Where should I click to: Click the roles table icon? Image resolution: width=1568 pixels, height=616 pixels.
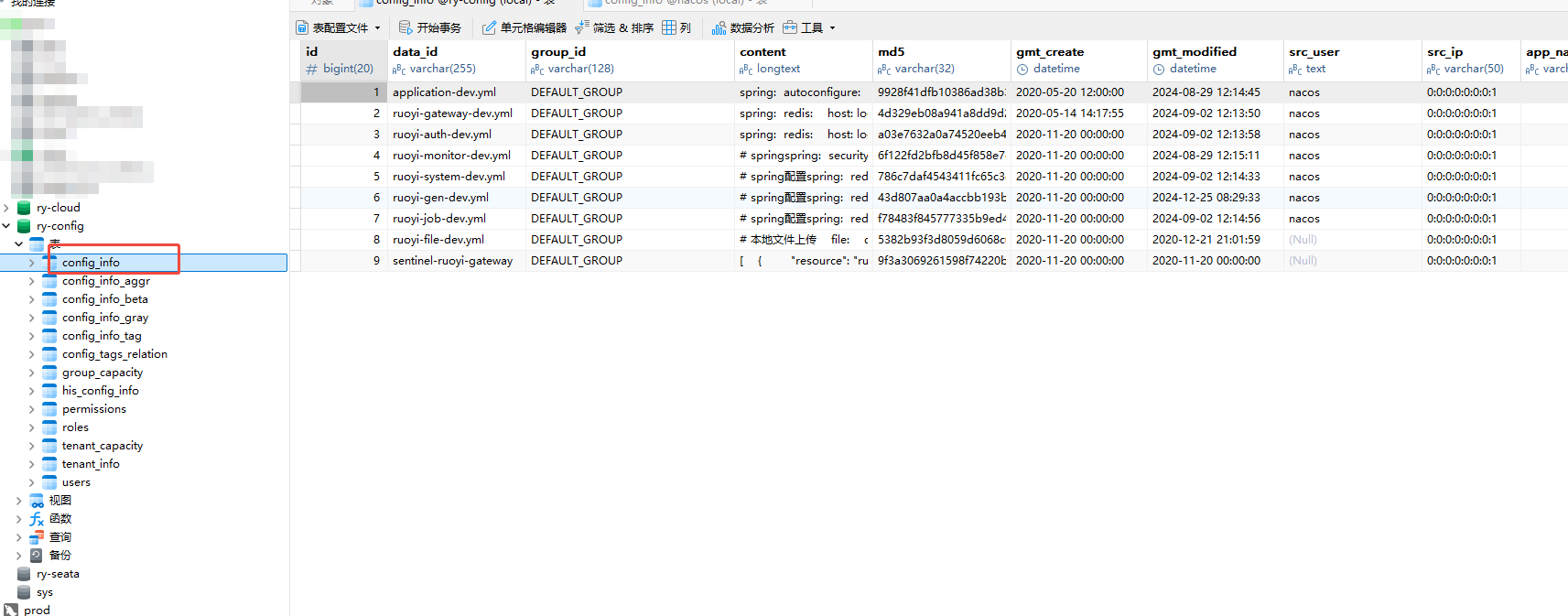pyautogui.click(x=49, y=427)
